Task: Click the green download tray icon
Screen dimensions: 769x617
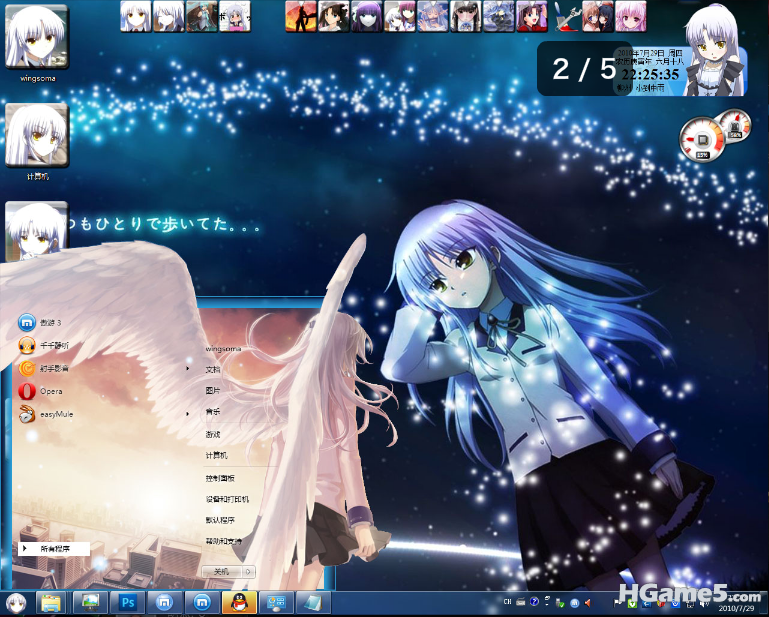Action: pos(633,604)
